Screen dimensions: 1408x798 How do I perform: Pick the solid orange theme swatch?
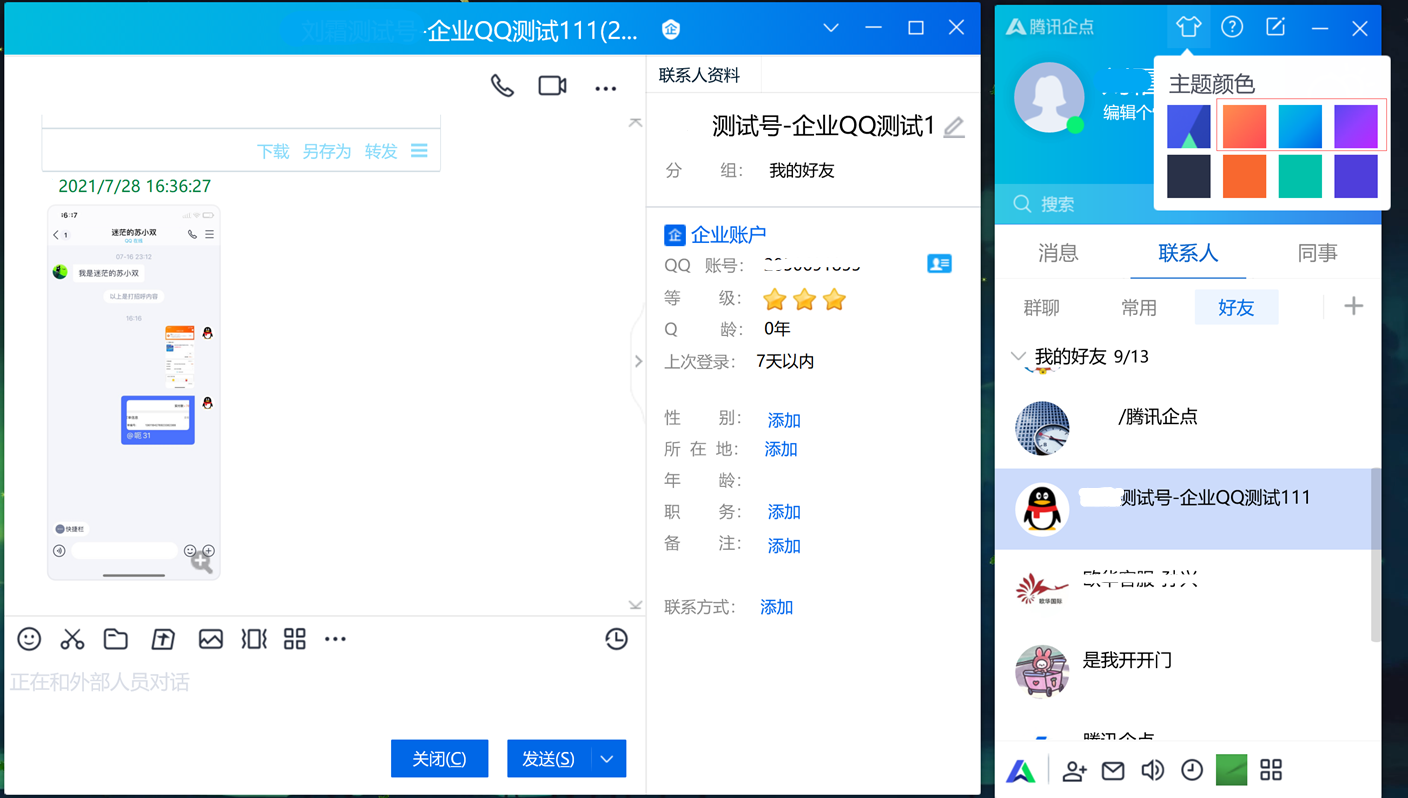tap(1245, 176)
